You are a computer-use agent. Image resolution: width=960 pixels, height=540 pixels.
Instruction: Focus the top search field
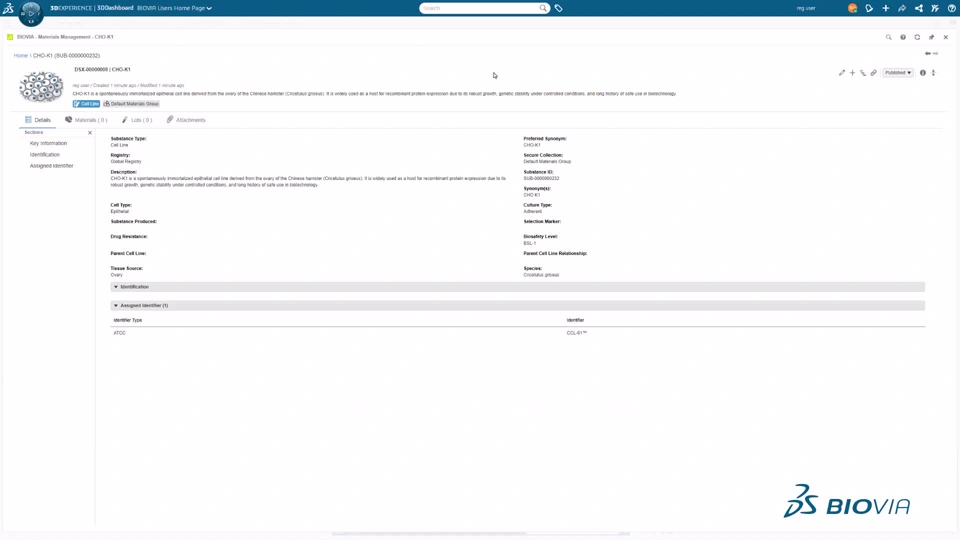coord(479,8)
